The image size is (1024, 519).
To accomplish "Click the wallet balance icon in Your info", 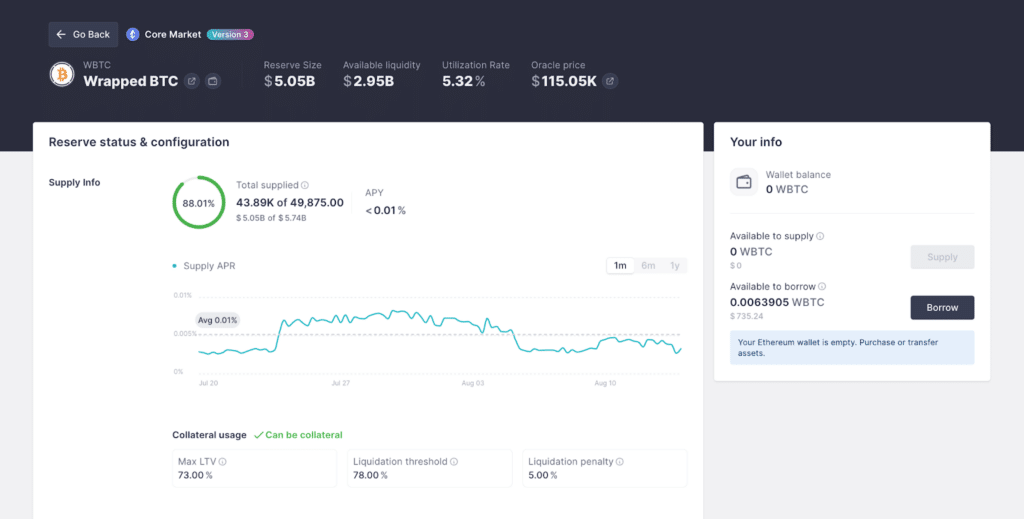I will click(x=744, y=182).
